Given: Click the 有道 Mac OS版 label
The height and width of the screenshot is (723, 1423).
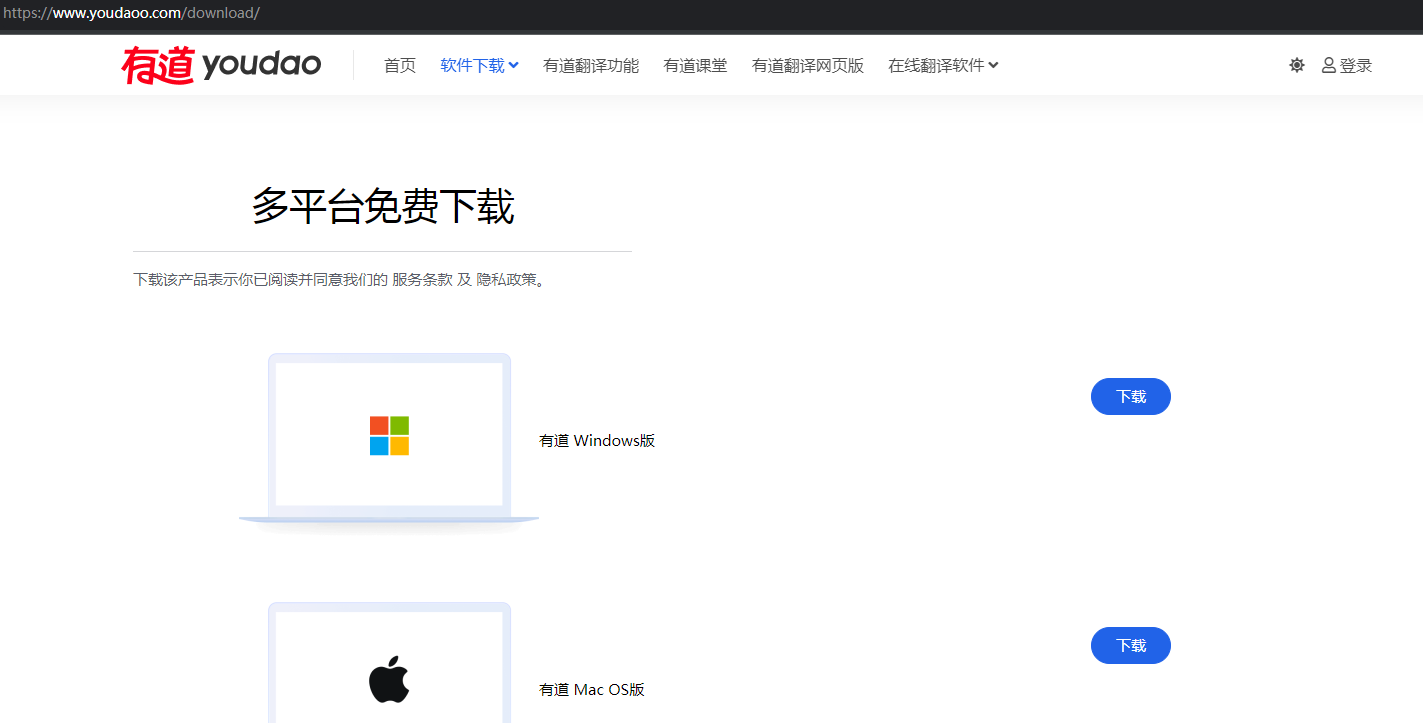Looking at the screenshot, I should tap(592, 690).
